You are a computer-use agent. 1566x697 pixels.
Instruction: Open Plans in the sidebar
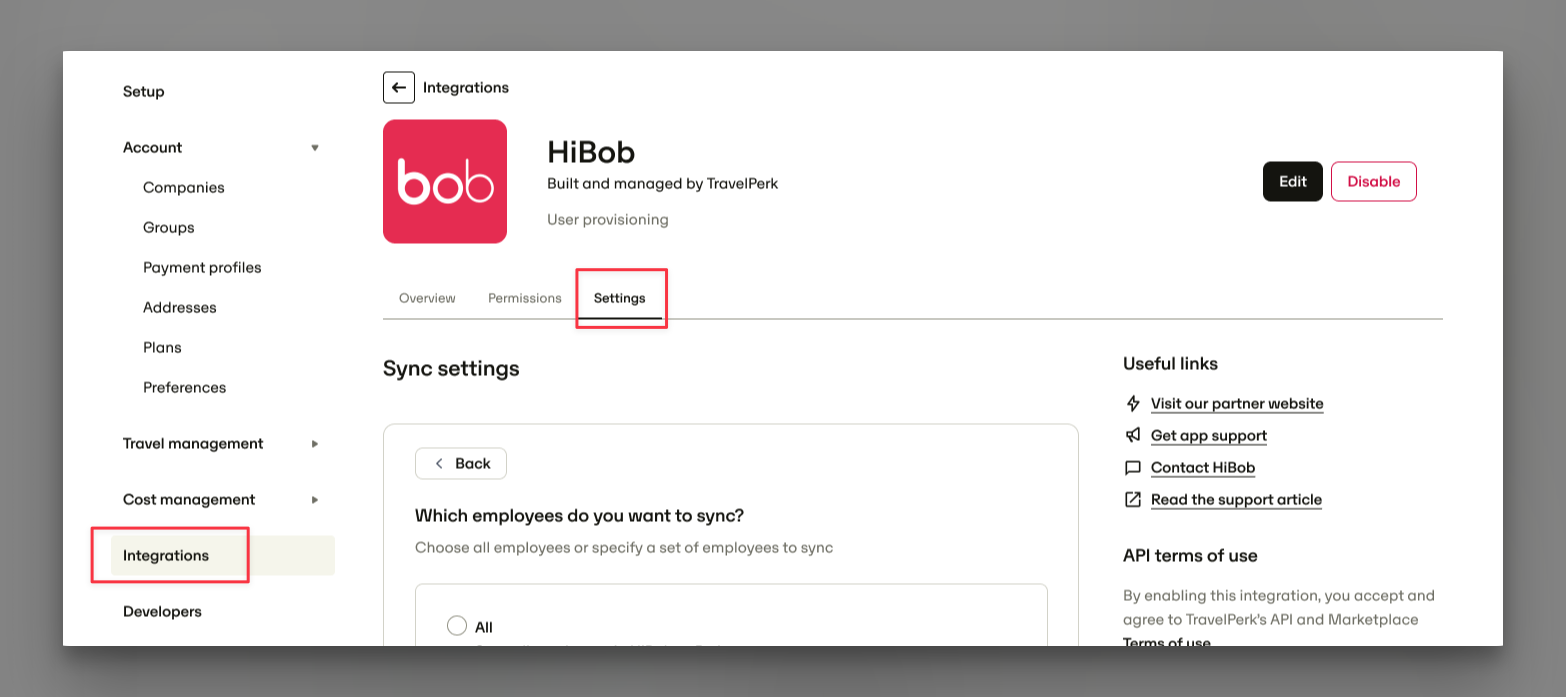click(162, 348)
